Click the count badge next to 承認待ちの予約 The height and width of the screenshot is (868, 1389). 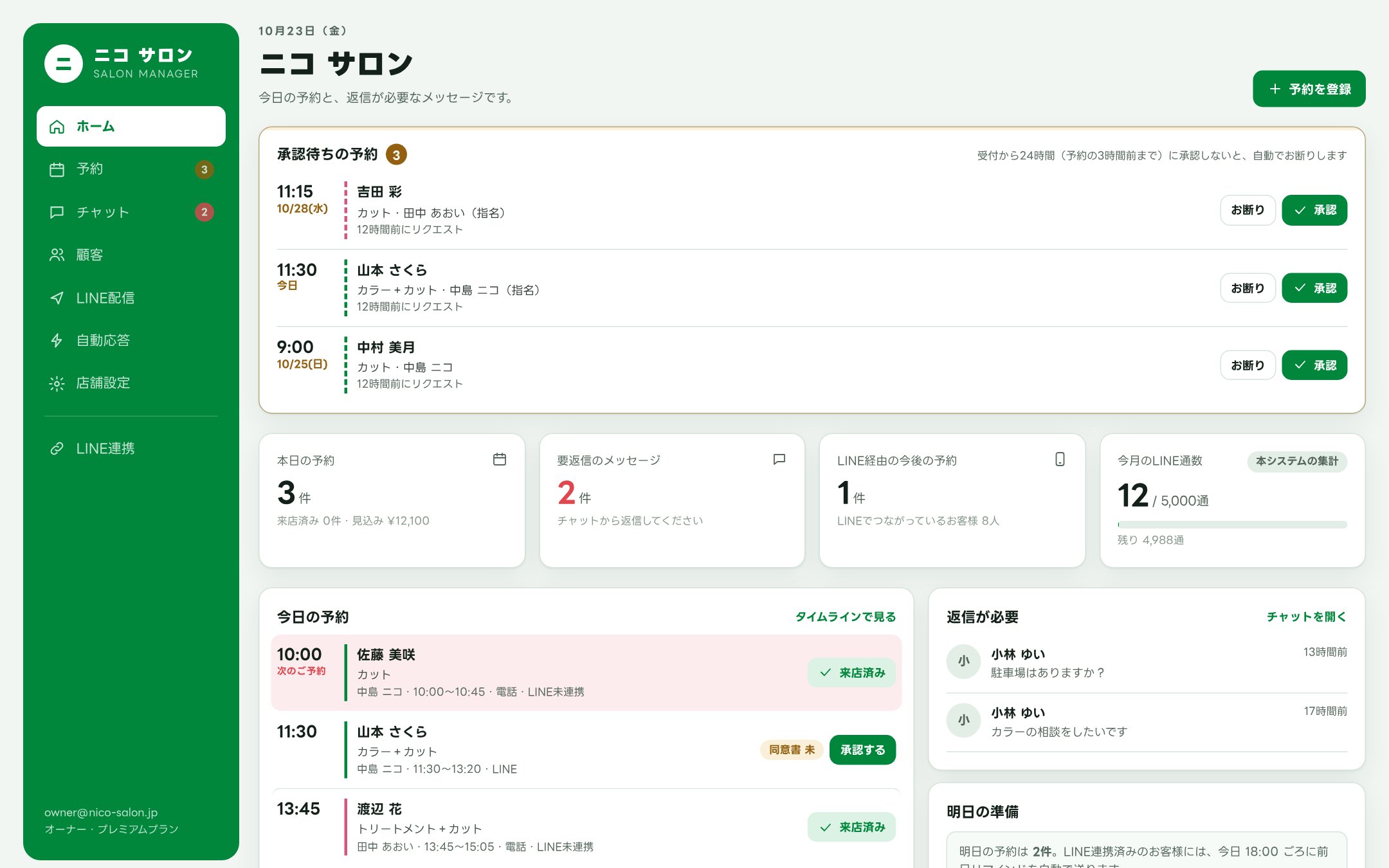click(396, 154)
